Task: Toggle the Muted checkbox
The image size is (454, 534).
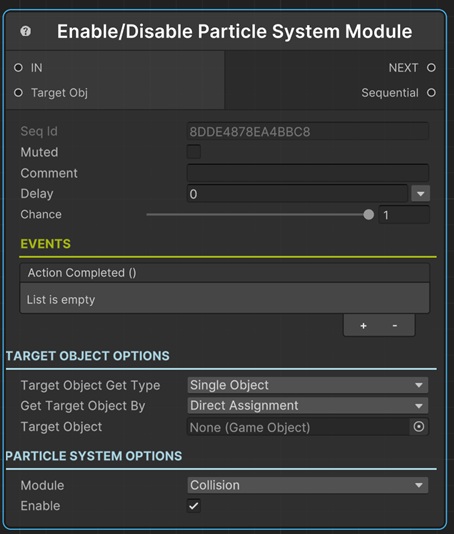Action: point(194,152)
